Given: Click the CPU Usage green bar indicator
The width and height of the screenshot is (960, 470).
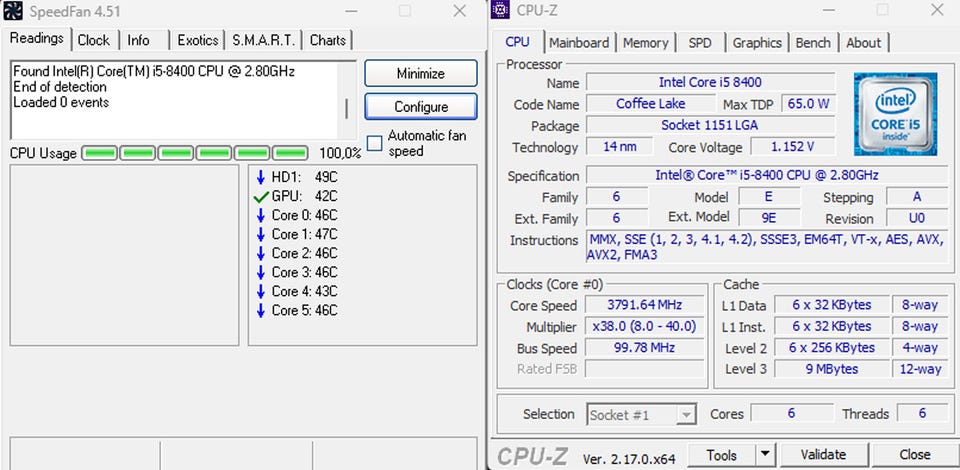Looking at the screenshot, I should pos(195,153).
